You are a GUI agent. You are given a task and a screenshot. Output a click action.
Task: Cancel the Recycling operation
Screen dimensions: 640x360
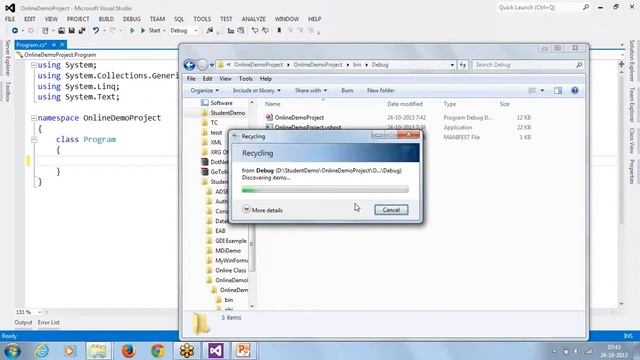click(x=391, y=210)
